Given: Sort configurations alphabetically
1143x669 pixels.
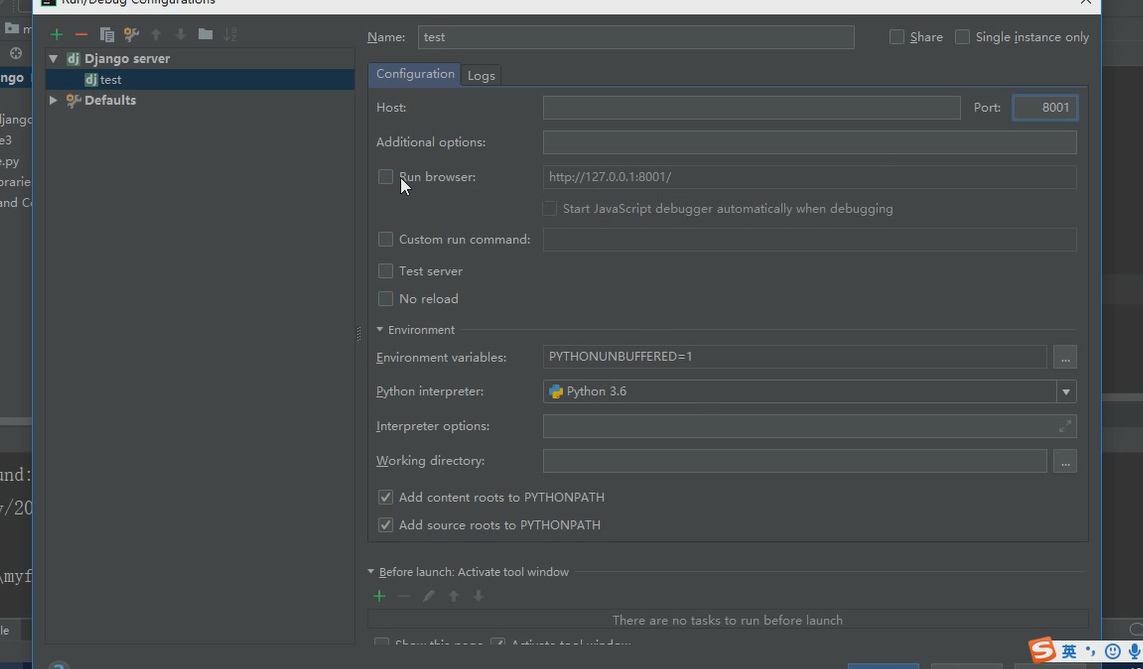Looking at the screenshot, I should click(x=230, y=34).
